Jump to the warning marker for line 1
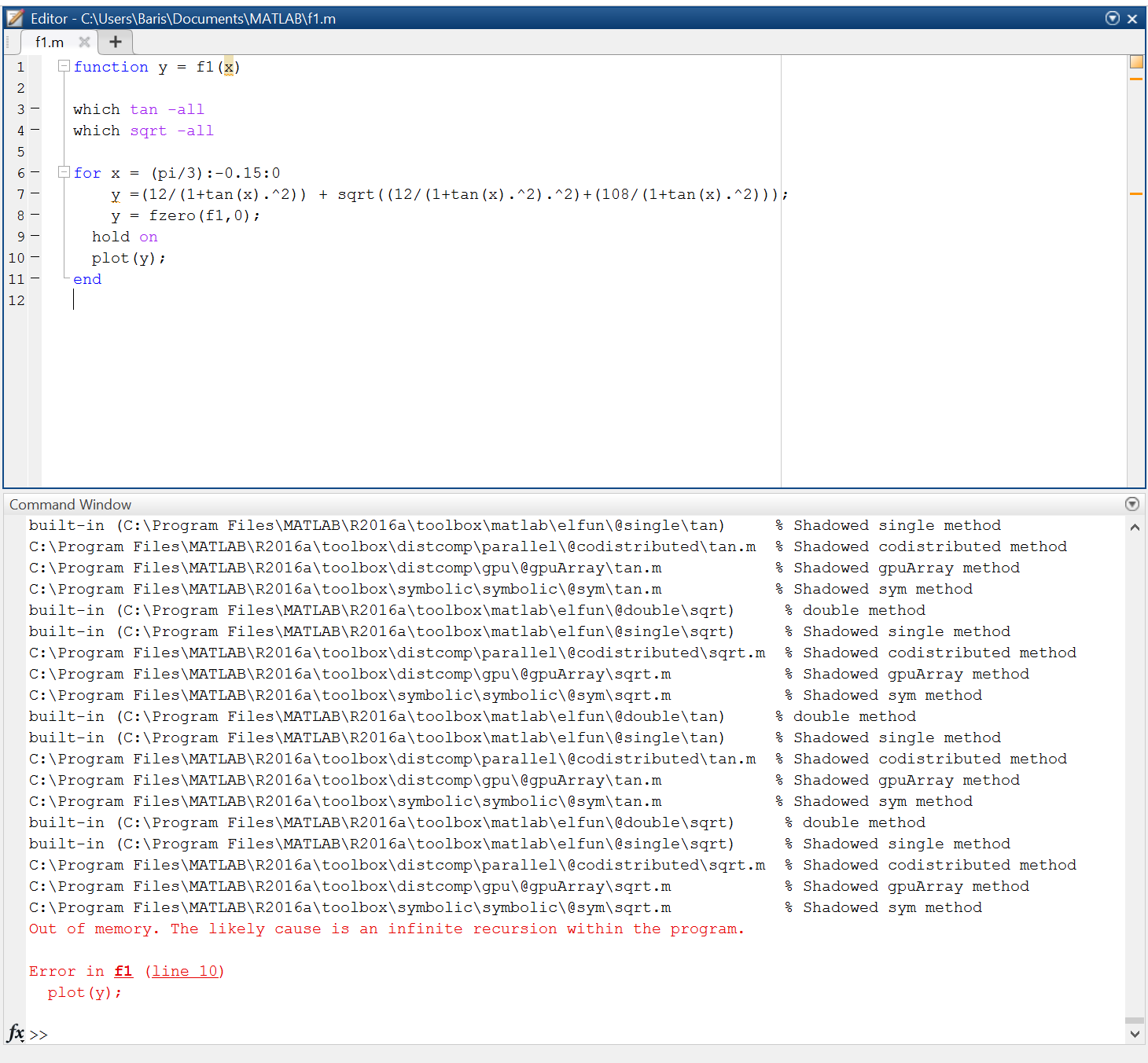Screen dimensions: 1148x1063 [x=1135, y=79]
